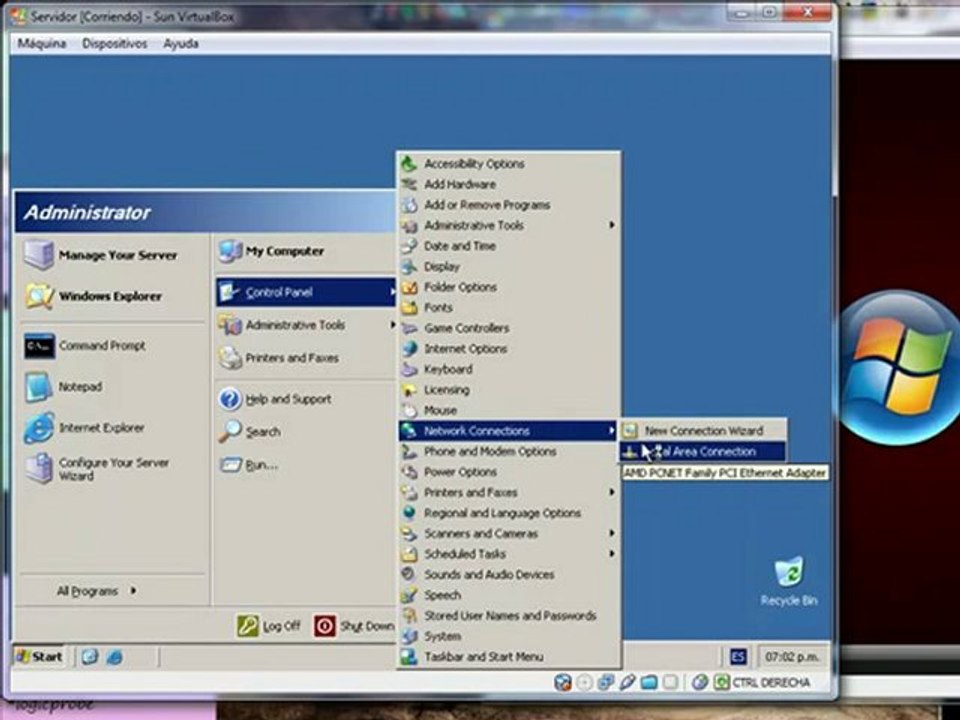
Task: Select Local Area Connection
Action: [703, 451]
